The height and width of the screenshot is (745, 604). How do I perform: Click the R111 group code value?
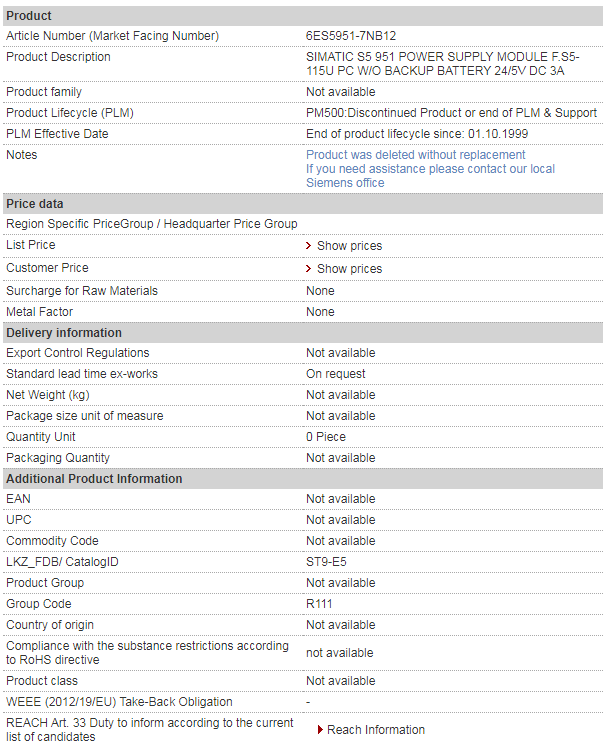(319, 604)
